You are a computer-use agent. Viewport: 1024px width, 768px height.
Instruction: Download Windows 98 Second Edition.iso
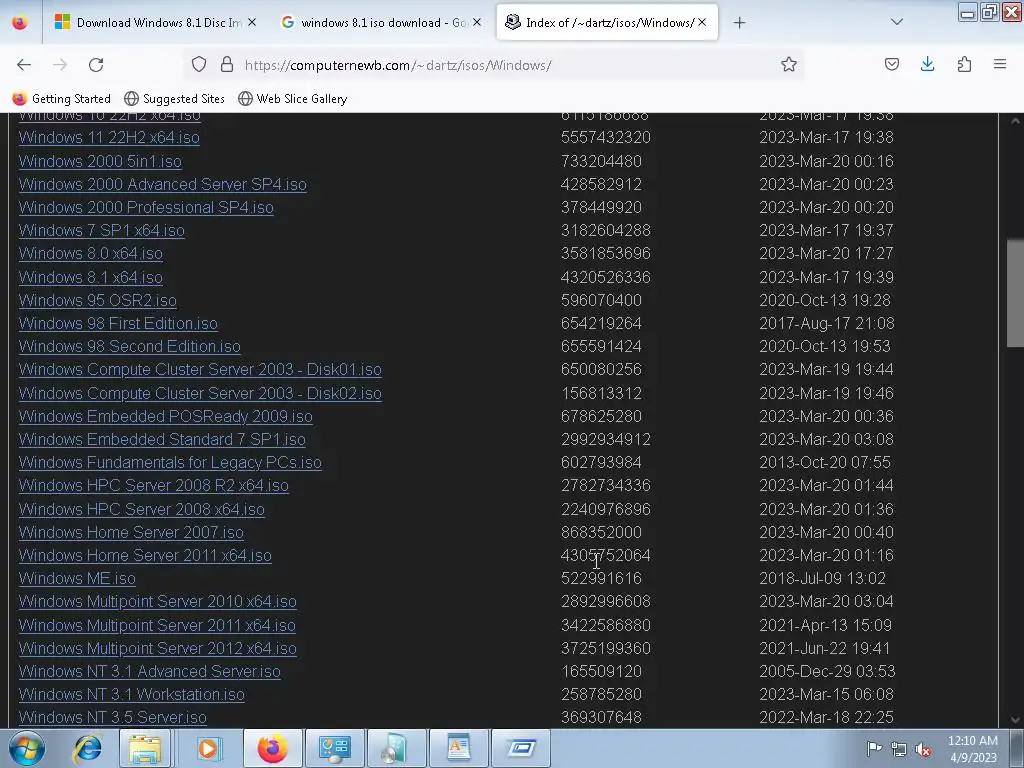point(130,347)
